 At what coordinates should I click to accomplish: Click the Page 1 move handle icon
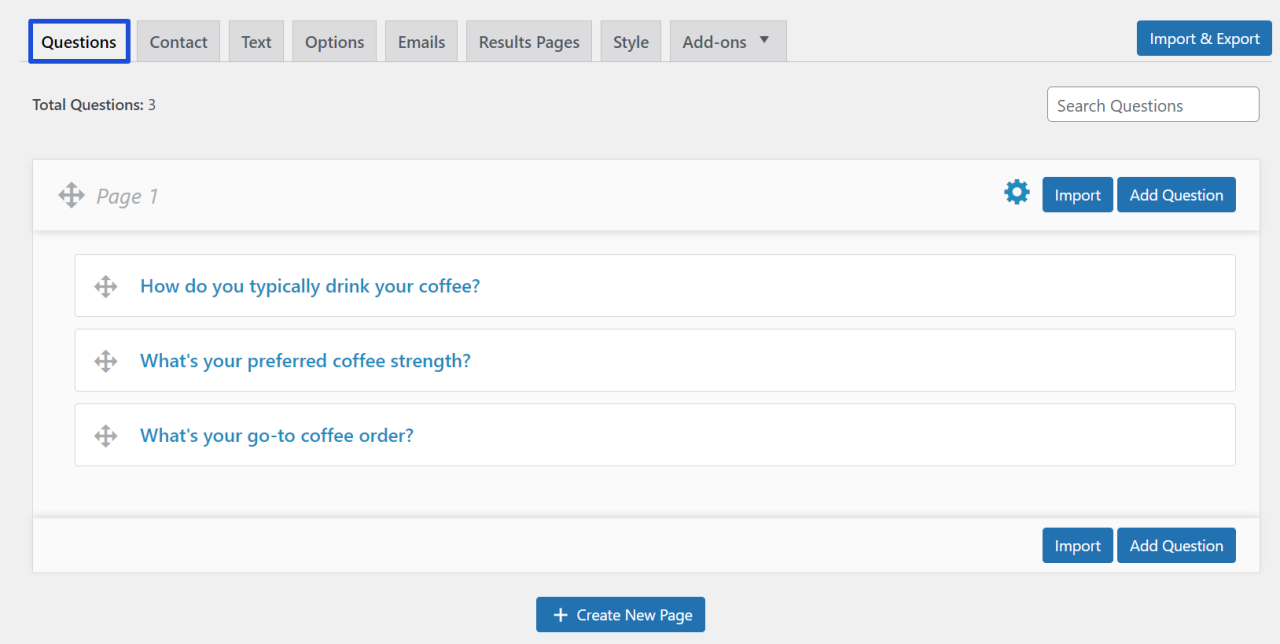click(x=71, y=195)
